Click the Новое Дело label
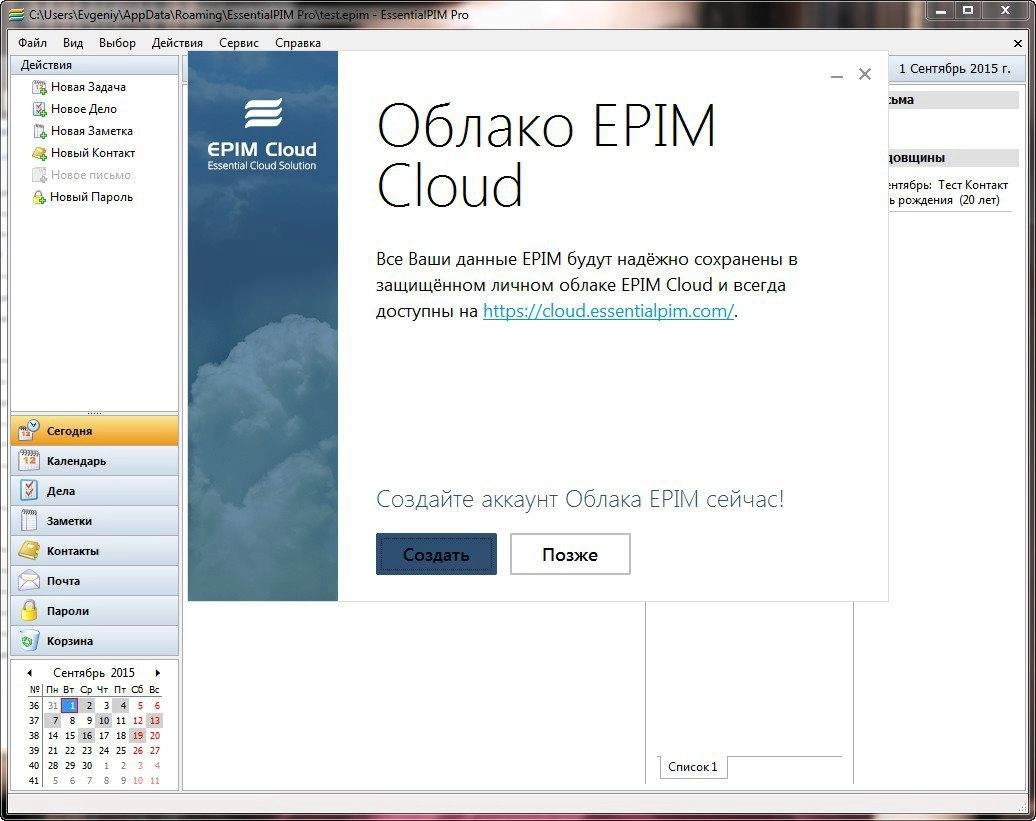Image resolution: width=1036 pixels, height=821 pixels. click(x=84, y=109)
